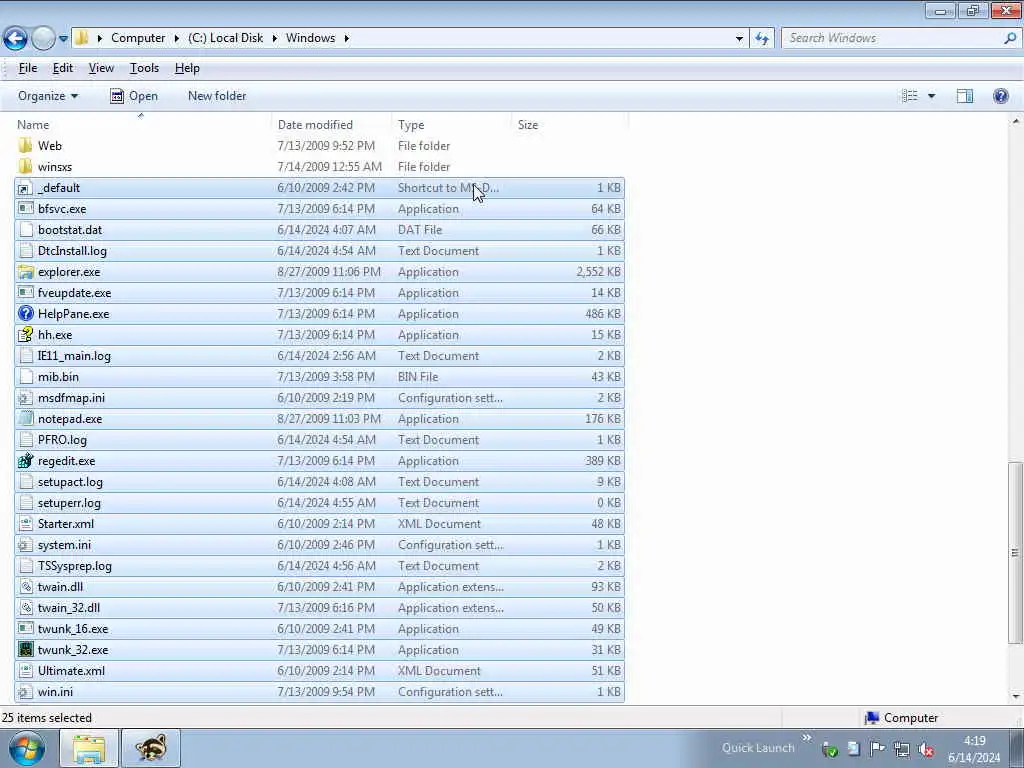The image size is (1024, 768).
Task: Select the IE11_main.log file name
Action: click(x=74, y=356)
